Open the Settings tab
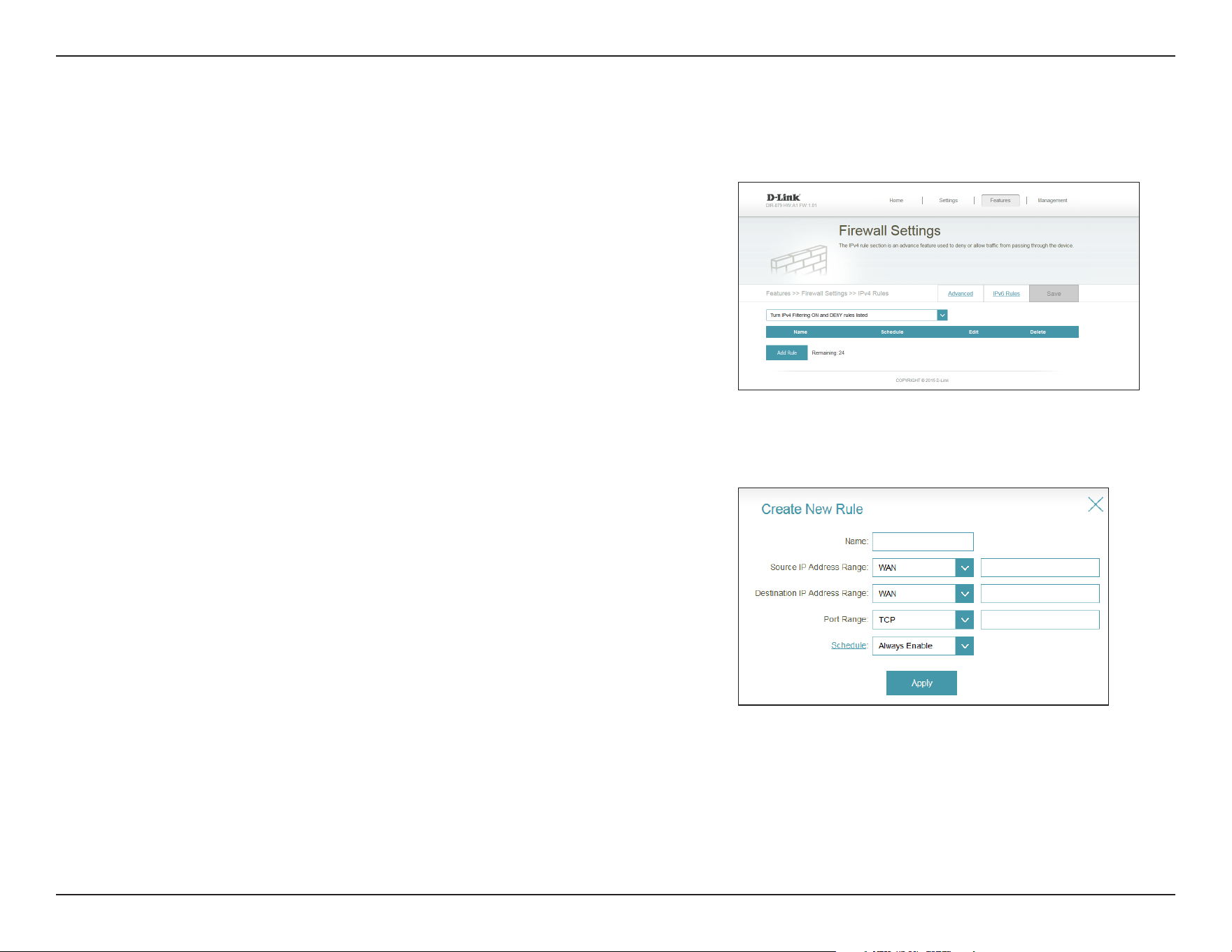1232x952 pixels. pyautogui.click(x=948, y=201)
